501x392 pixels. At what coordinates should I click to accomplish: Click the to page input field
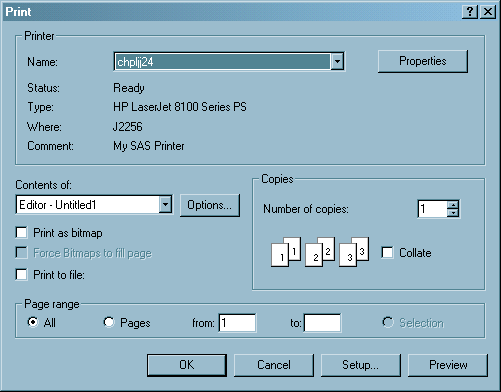[x=322, y=323]
